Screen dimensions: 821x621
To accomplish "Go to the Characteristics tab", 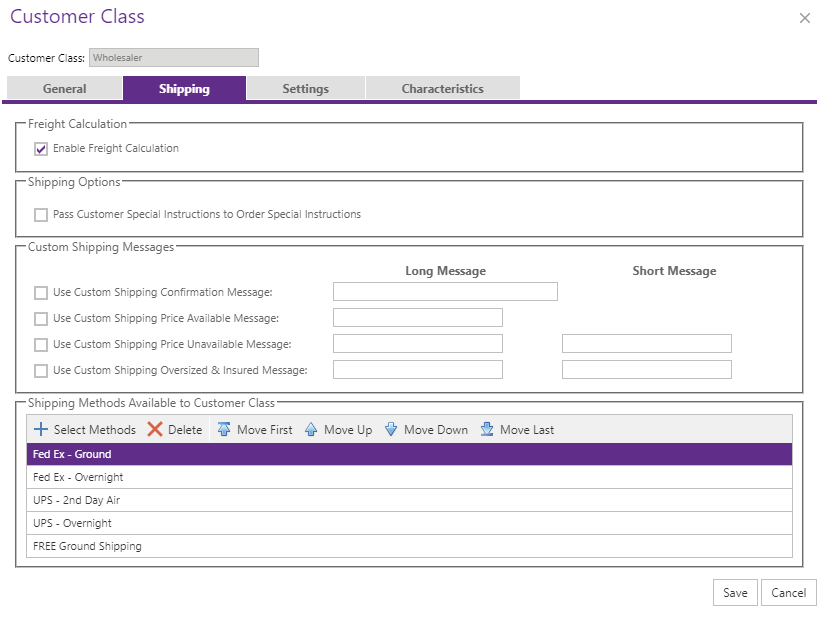I will (442, 89).
